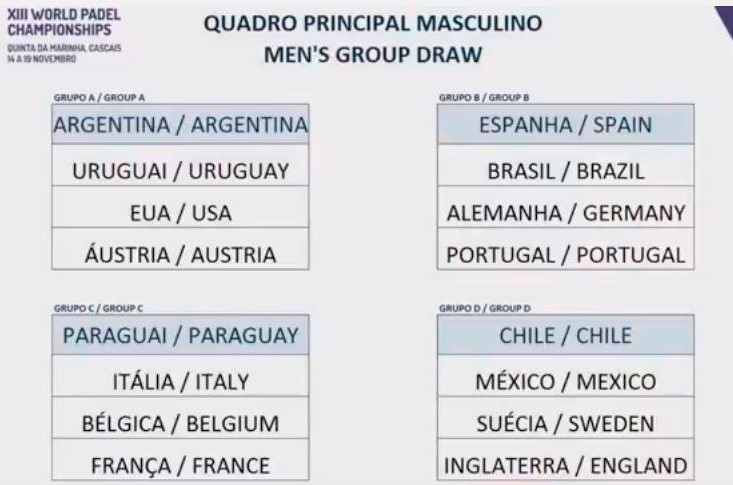Click the EUA / USA row

[x=180, y=207]
